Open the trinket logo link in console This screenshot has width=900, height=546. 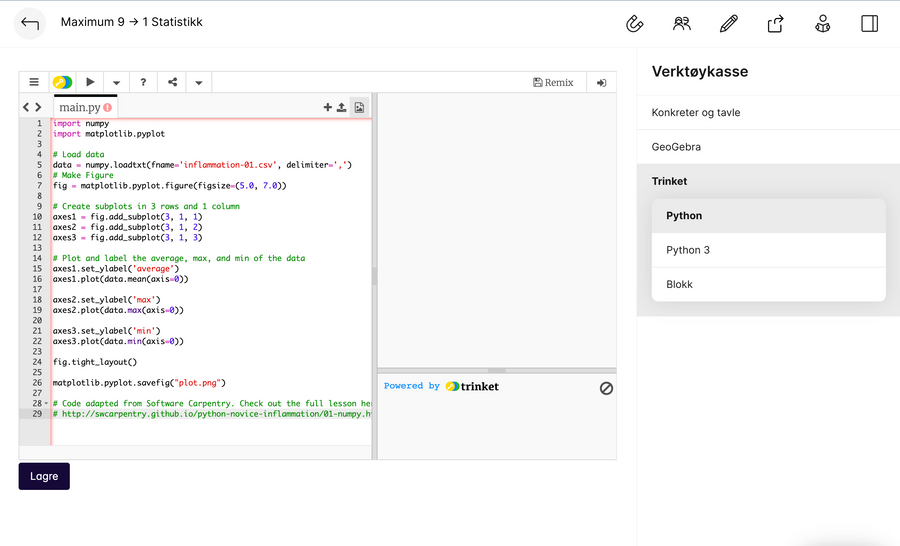coord(472,386)
